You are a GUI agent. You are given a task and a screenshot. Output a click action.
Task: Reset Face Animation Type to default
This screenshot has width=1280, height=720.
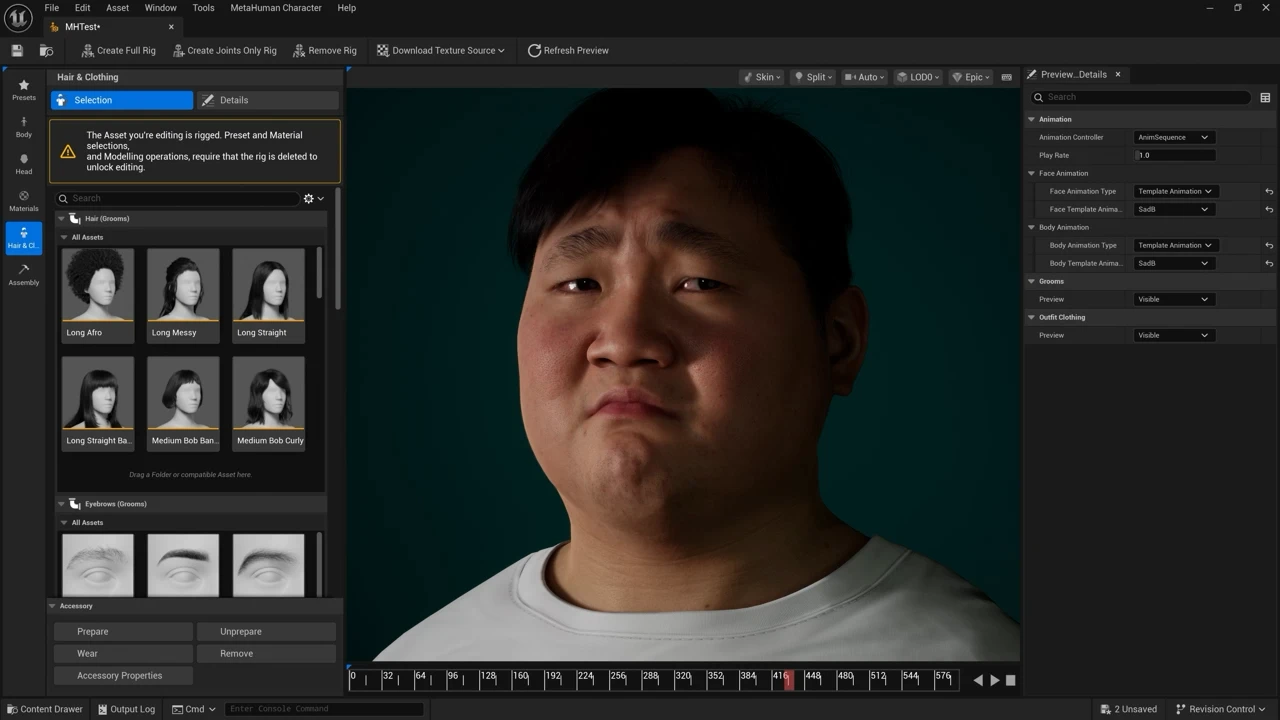point(1269,191)
